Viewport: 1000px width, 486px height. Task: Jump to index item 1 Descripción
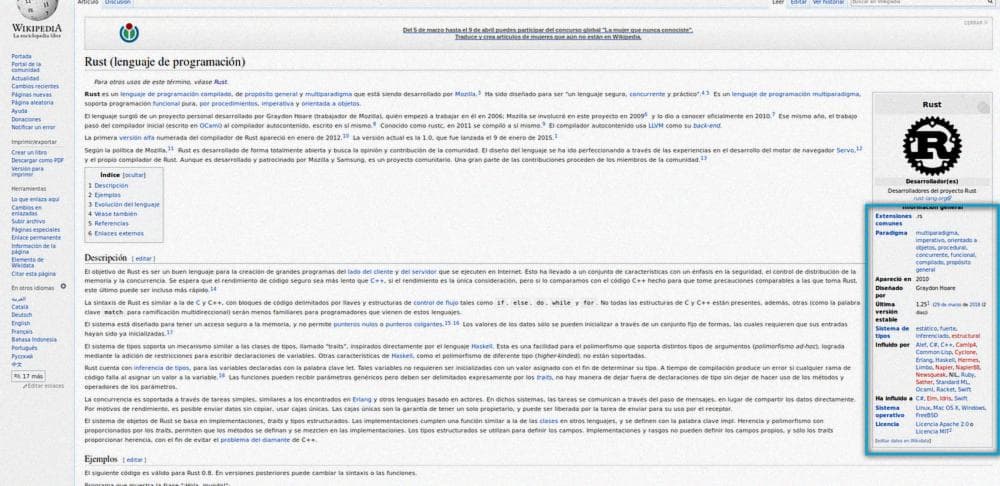point(108,186)
